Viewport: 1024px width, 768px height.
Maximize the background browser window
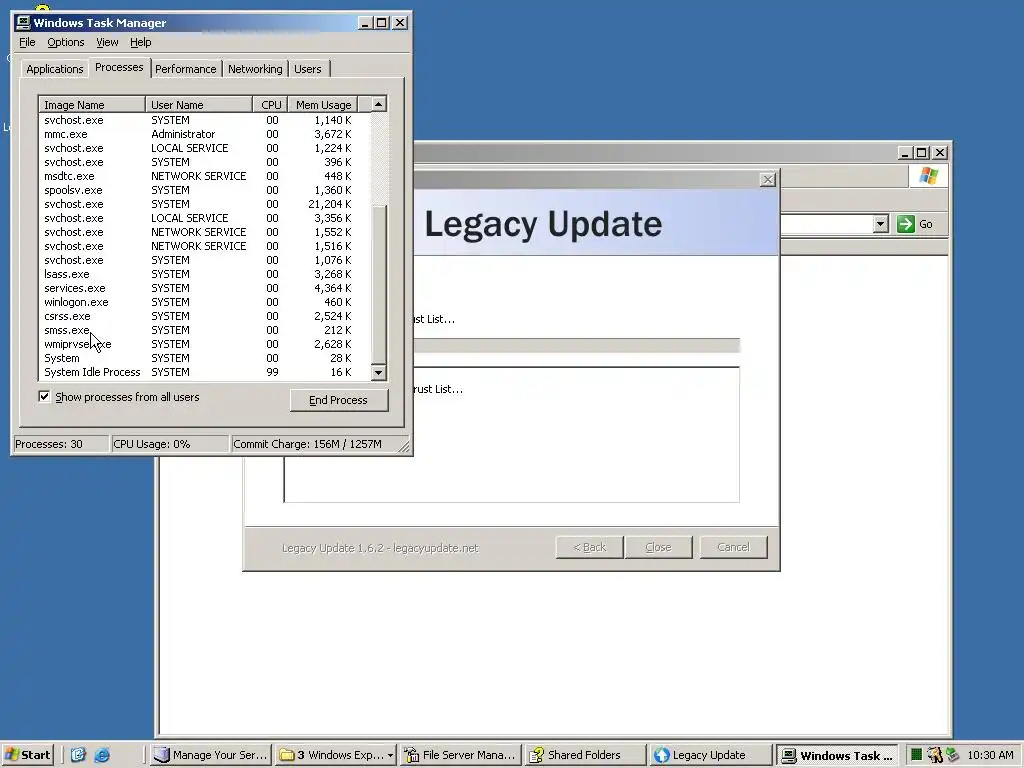click(x=921, y=153)
